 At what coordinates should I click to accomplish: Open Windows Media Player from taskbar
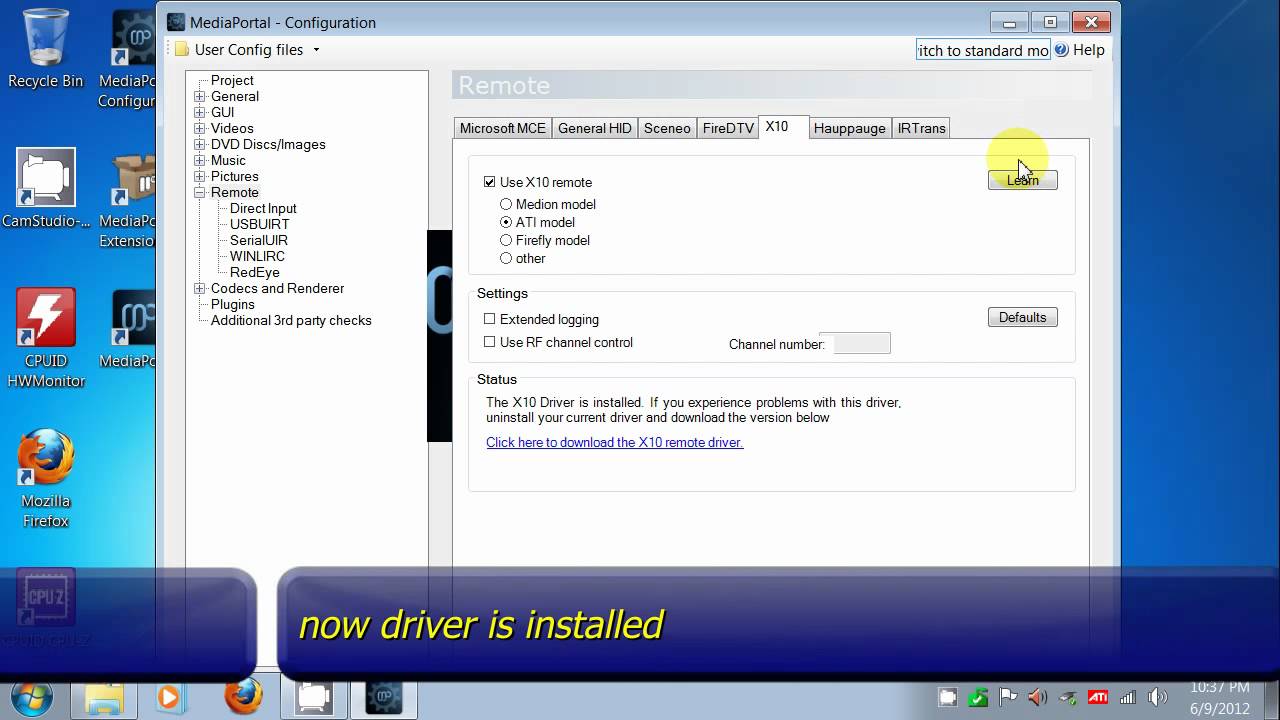(x=172, y=697)
